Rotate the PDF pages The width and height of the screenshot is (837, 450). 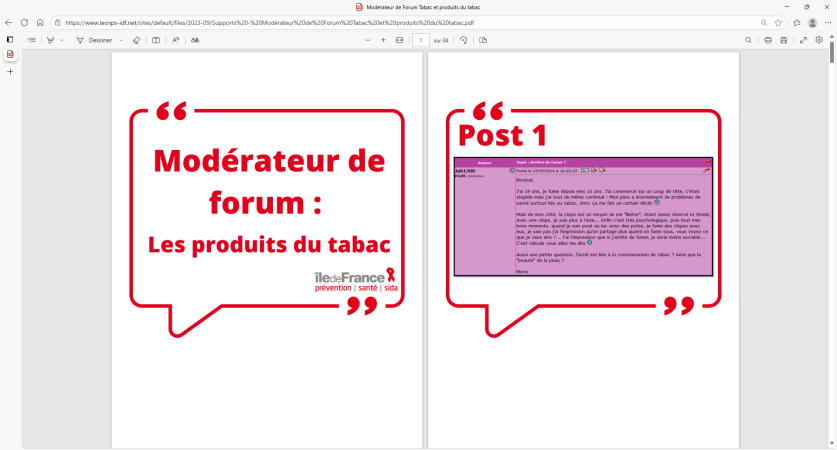point(464,40)
